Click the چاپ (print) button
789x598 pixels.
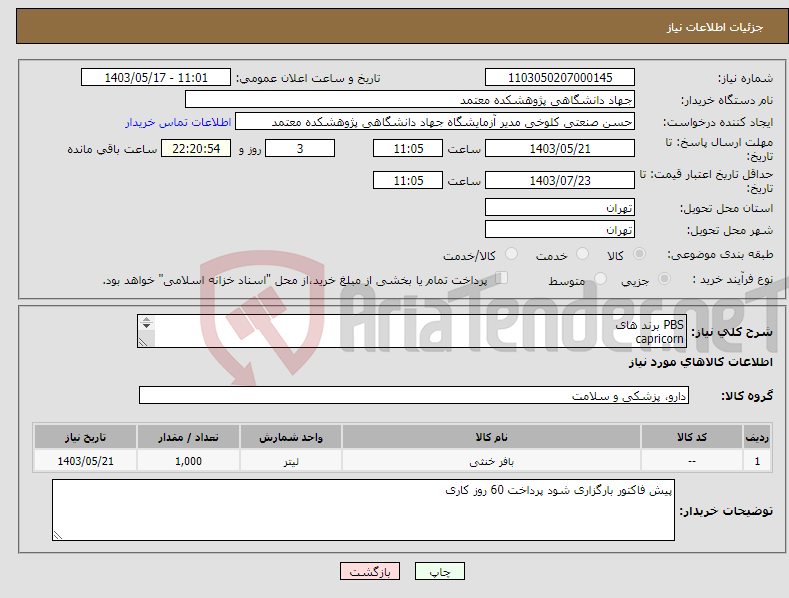[x=439, y=571]
